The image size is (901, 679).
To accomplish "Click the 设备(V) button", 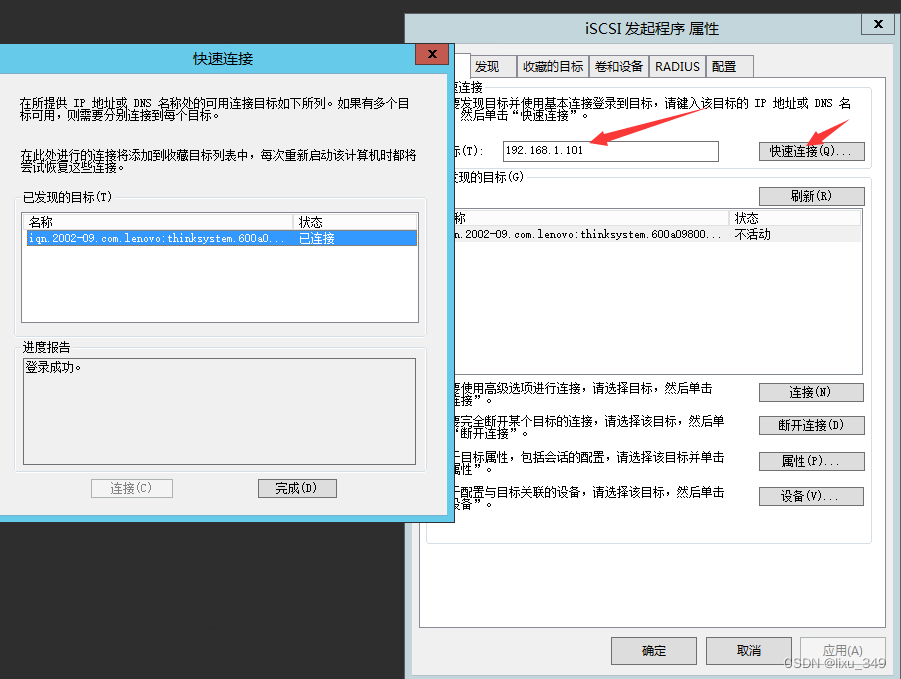I will [811, 495].
